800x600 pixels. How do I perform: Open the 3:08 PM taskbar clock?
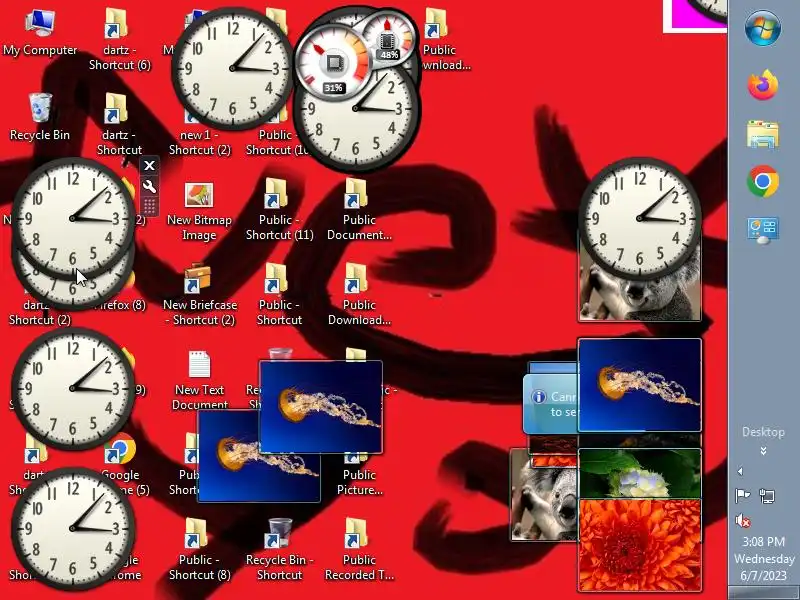click(x=763, y=558)
